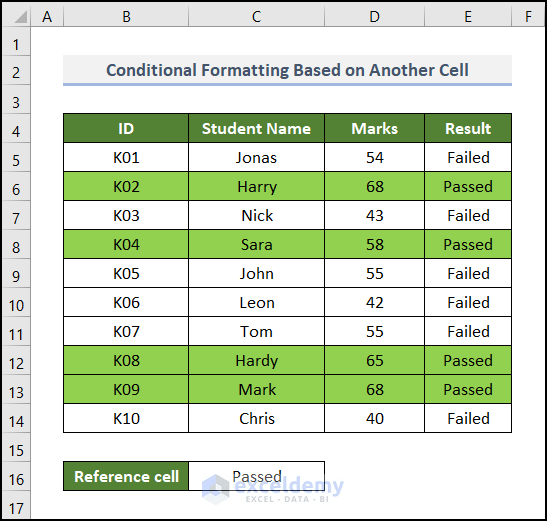Select row 6 header
The width and height of the screenshot is (547, 521).
click(x=16, y=186)
